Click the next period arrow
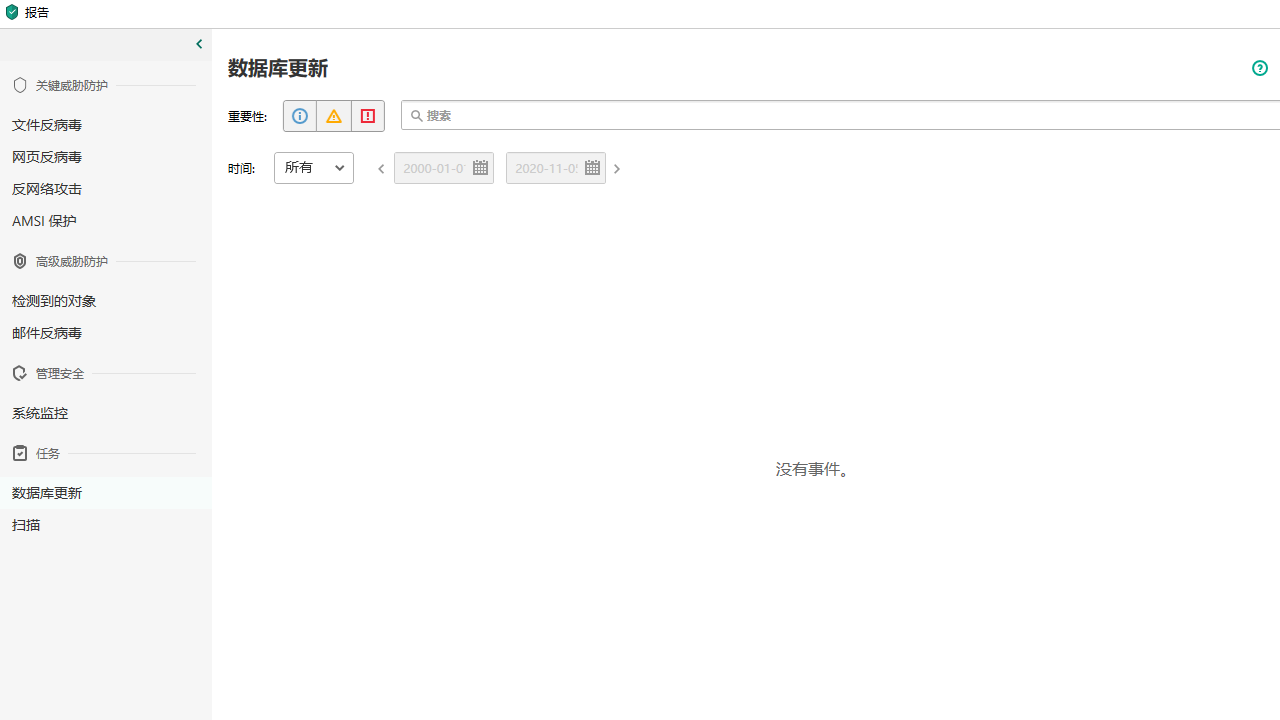Image resolution: width=1280 pixels, height=720 pixels. coord(616,168)
